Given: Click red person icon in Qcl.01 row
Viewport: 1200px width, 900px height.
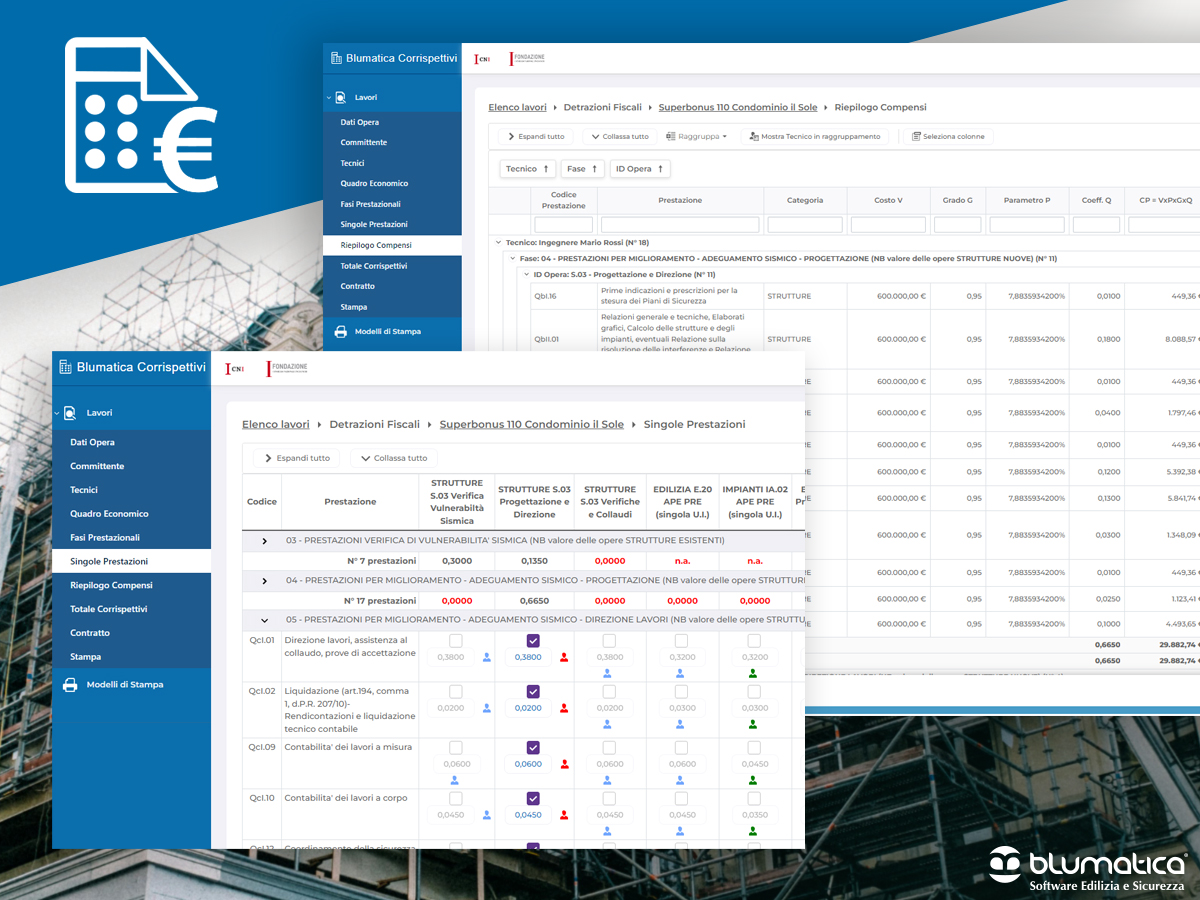Looking at the screenshot, I should (564, 657).
